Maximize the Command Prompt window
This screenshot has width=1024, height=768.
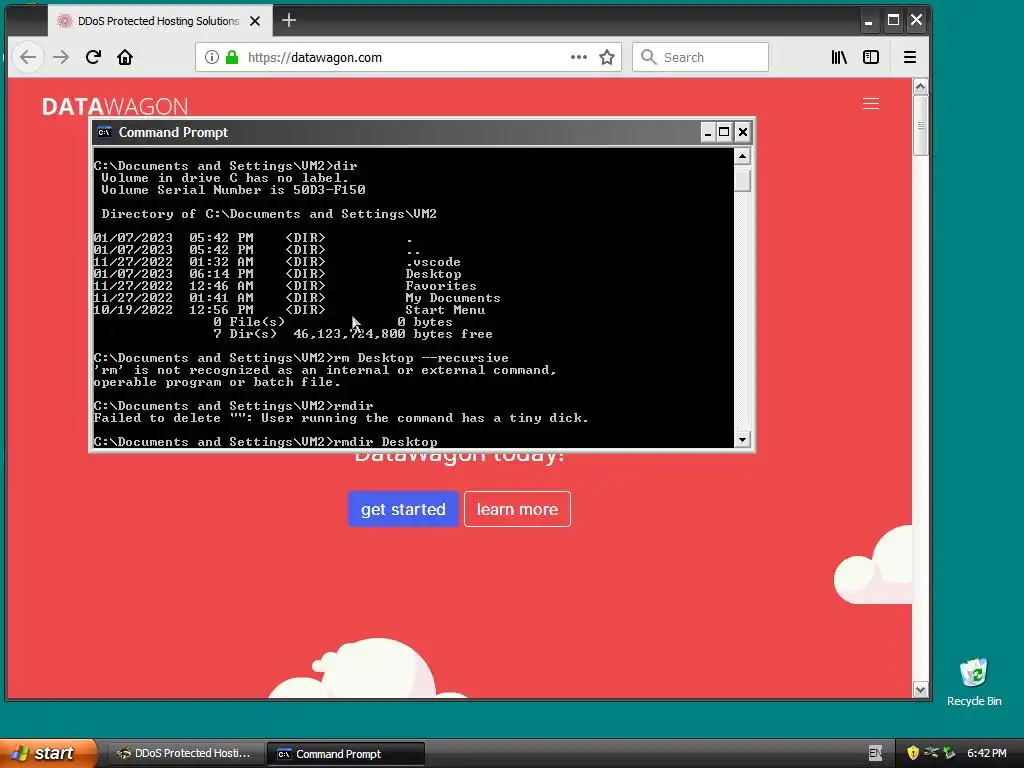pos(724,133)
